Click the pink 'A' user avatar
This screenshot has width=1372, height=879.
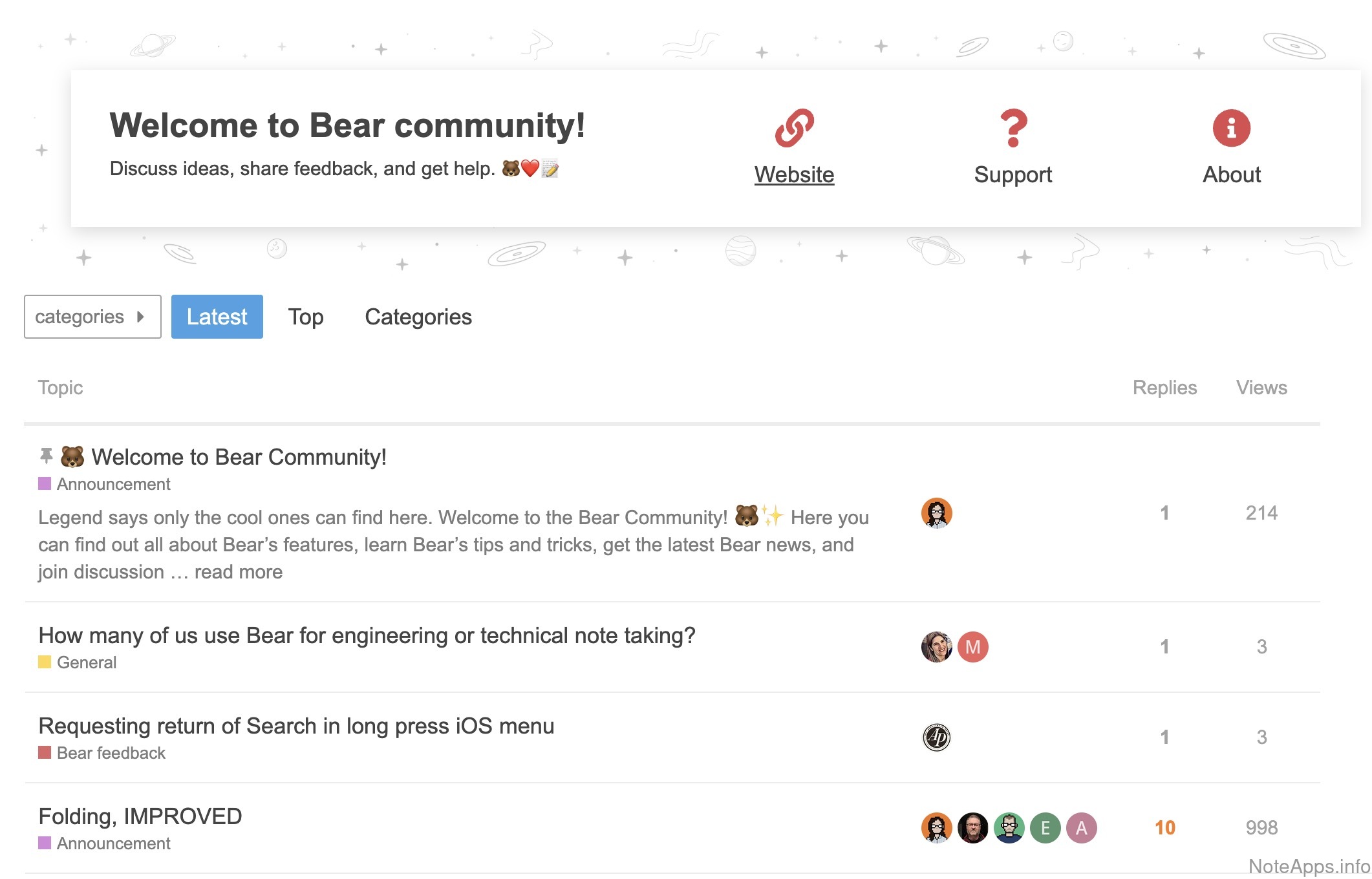(1081, 828)
